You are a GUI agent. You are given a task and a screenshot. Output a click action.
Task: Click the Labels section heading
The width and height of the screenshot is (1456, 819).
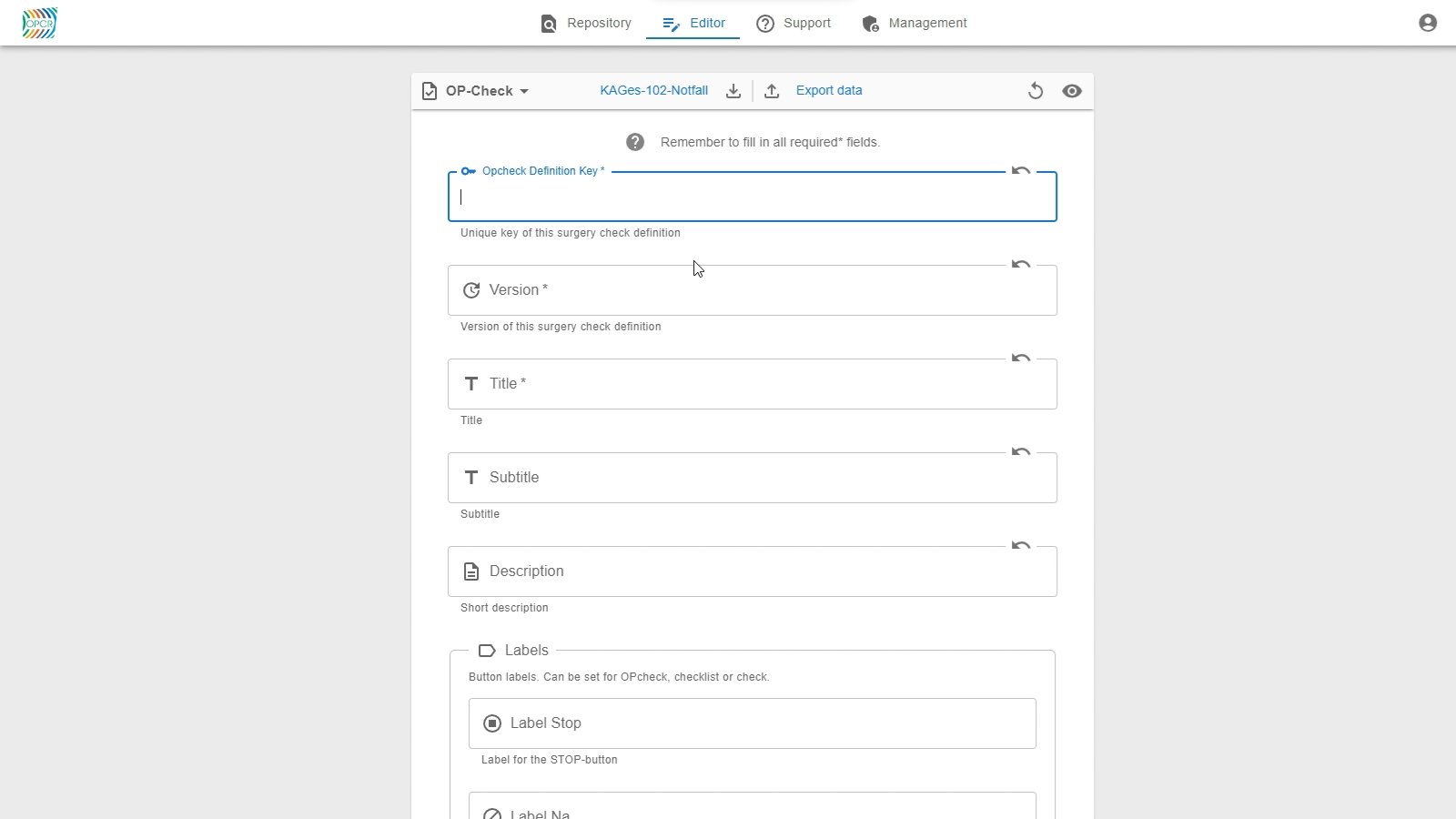click(x=527, y=651)
